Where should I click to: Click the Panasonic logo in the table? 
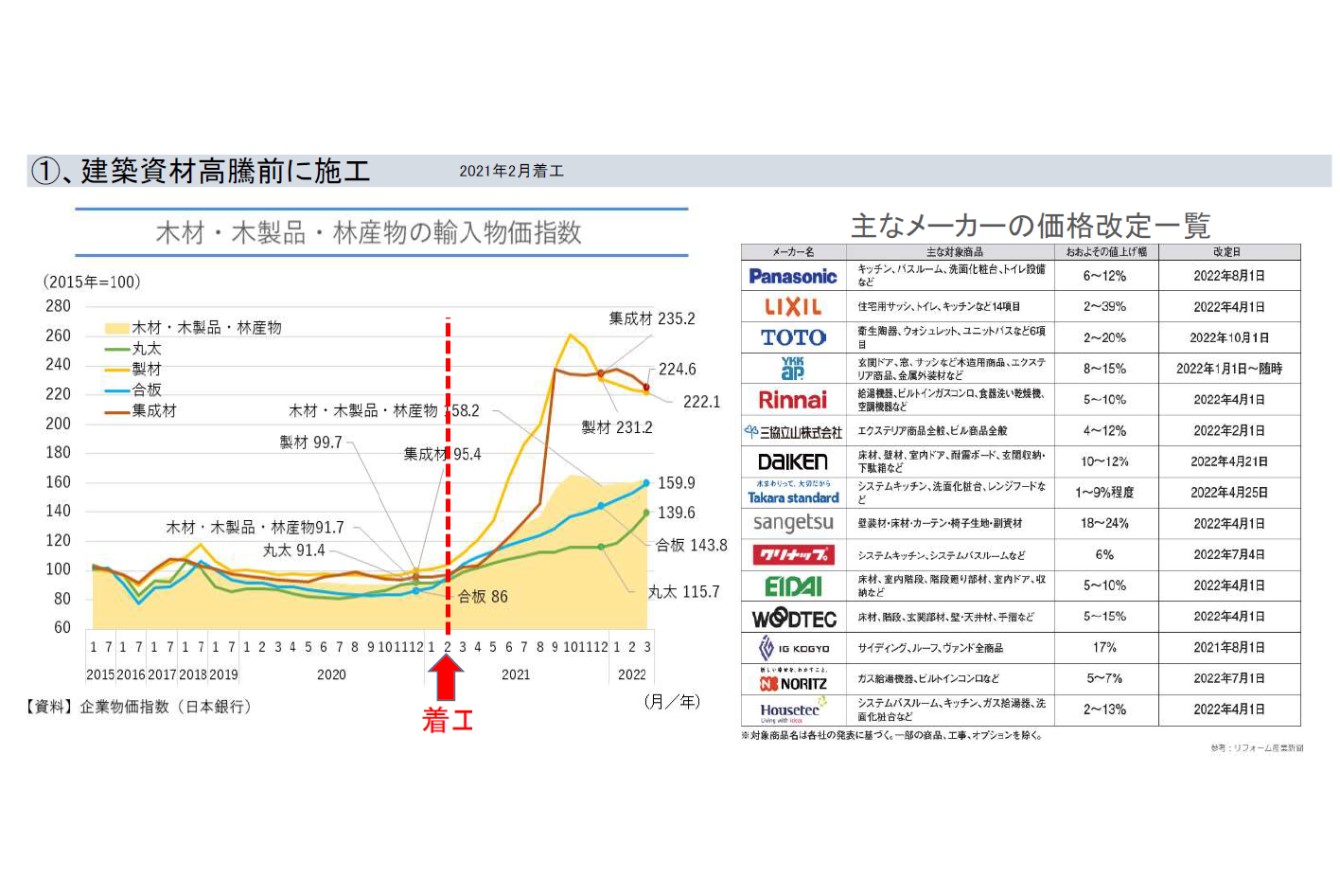click(x=793, y=276)
